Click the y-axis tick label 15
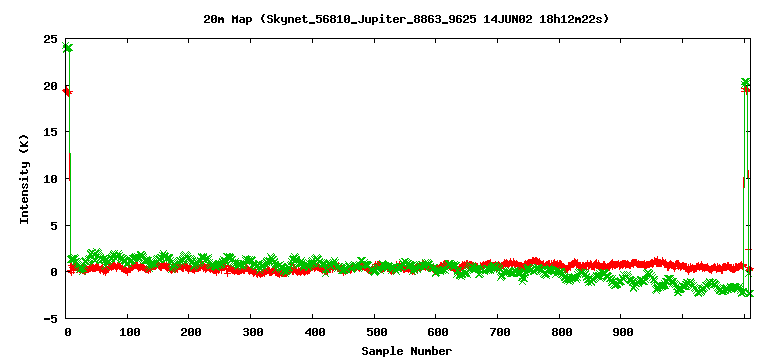 tap(51, 132)
